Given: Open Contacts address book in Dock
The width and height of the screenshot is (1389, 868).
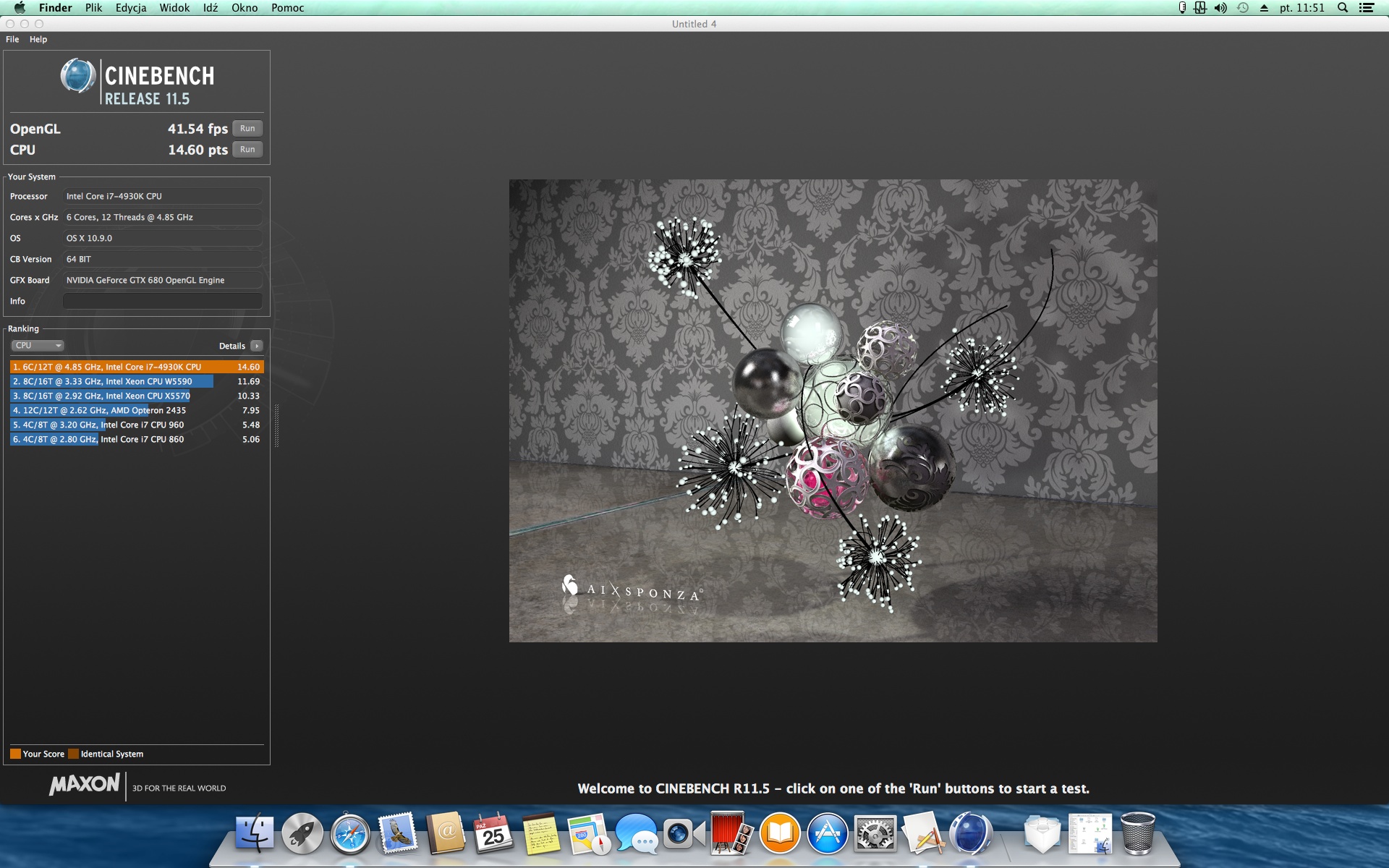Looking at the screenshot, I should (446, 833).
